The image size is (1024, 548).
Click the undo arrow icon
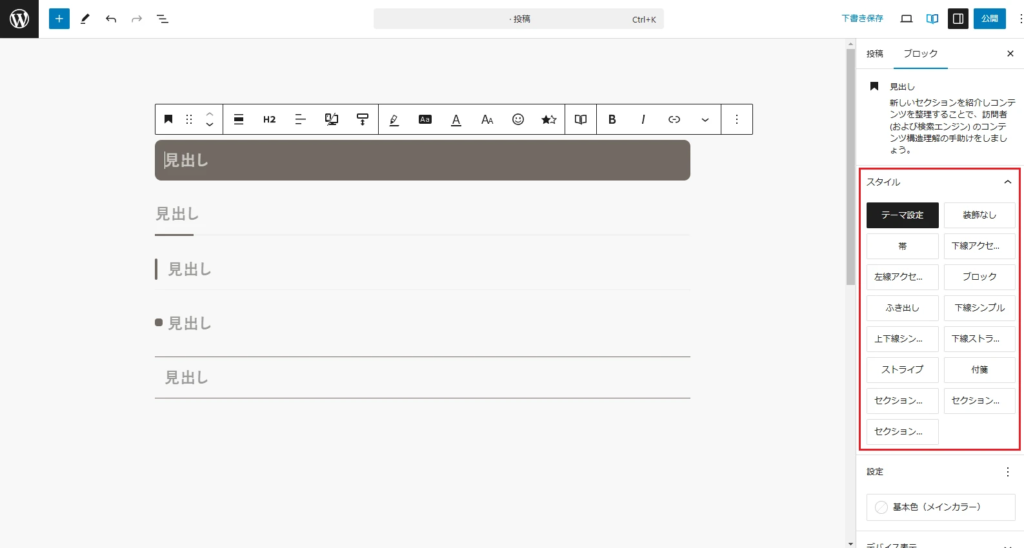click(x=111, y=19)
